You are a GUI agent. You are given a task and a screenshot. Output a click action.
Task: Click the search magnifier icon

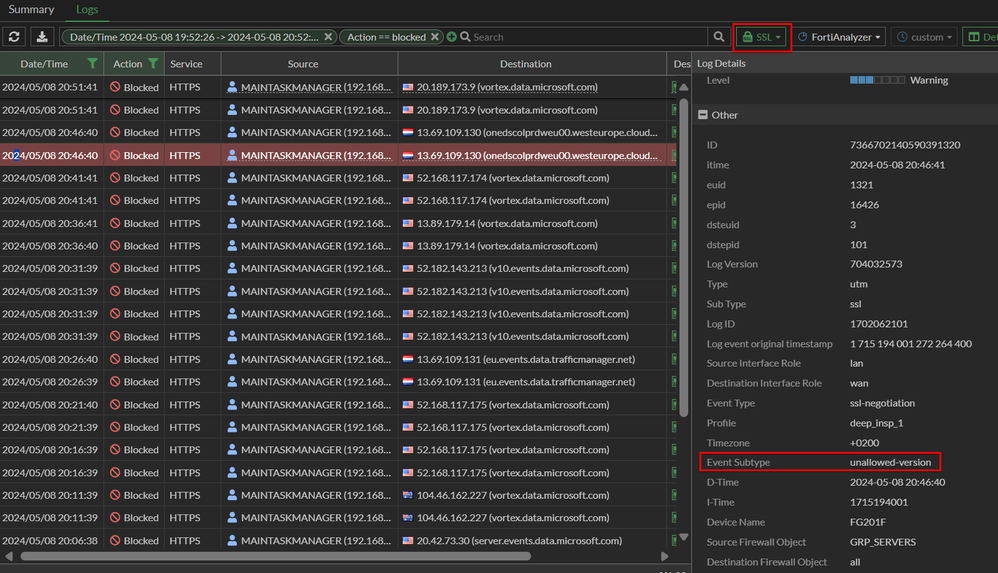click(719, 37)
